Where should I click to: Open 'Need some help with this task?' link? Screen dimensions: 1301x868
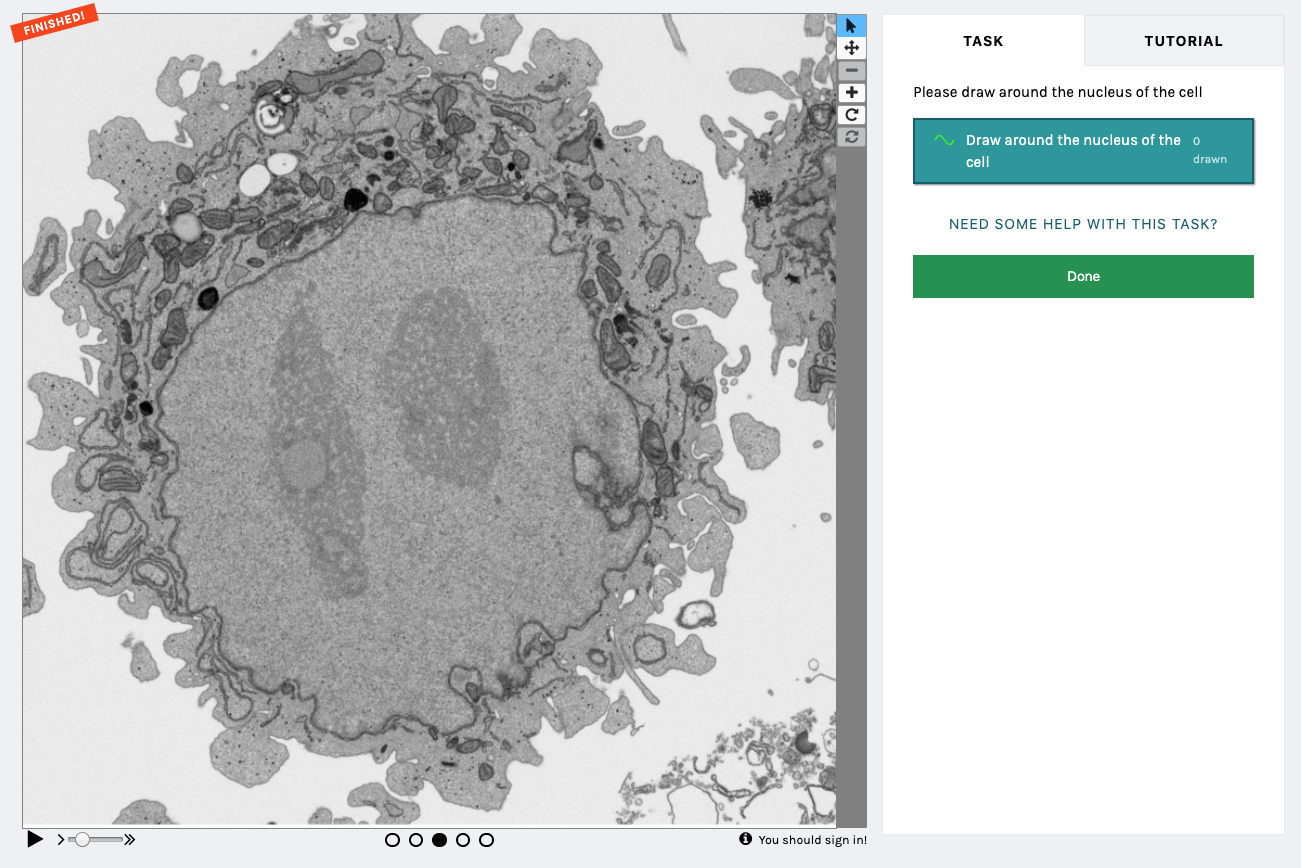coord(1083,224)
